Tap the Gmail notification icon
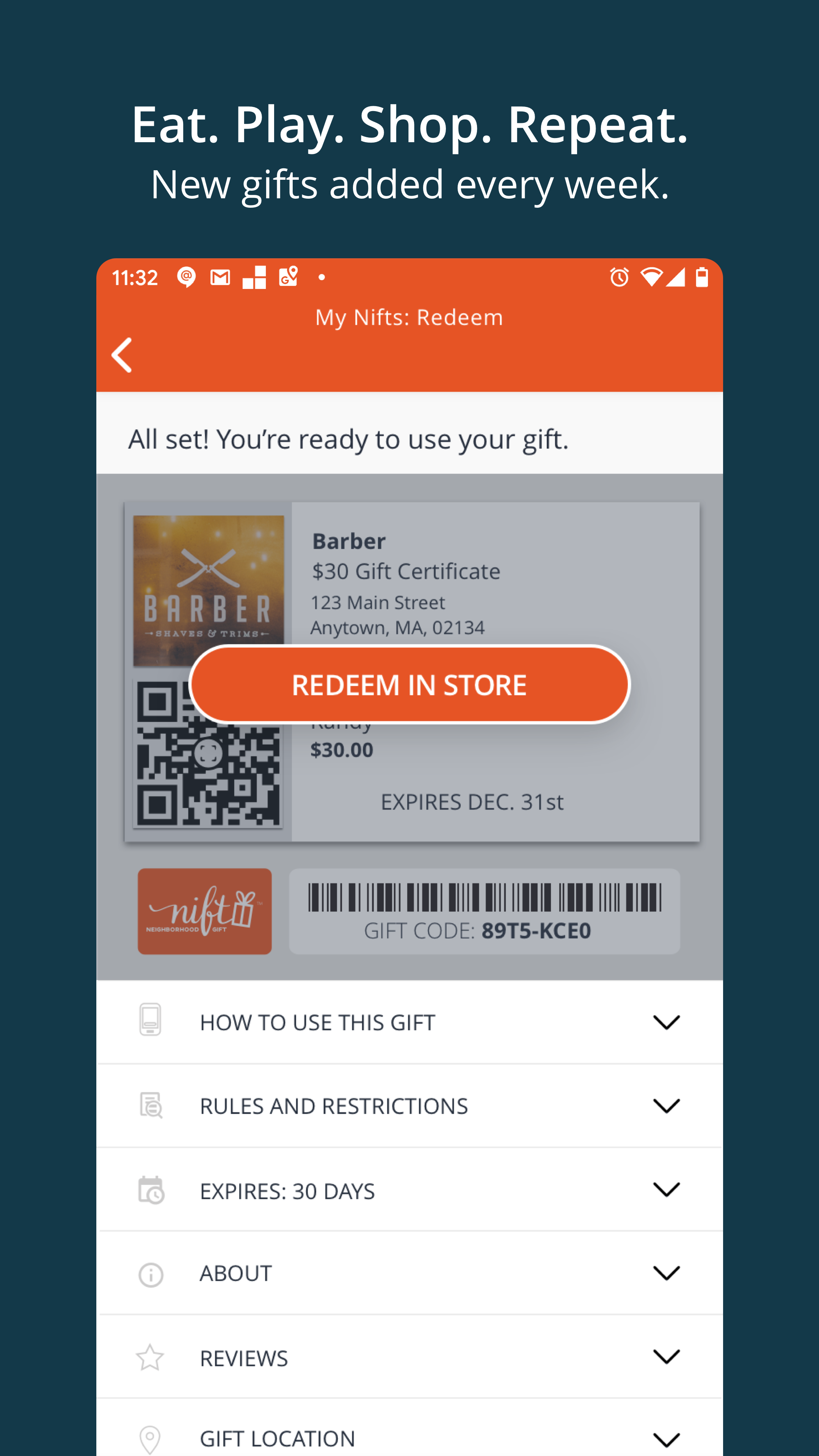 coord(220,278)
